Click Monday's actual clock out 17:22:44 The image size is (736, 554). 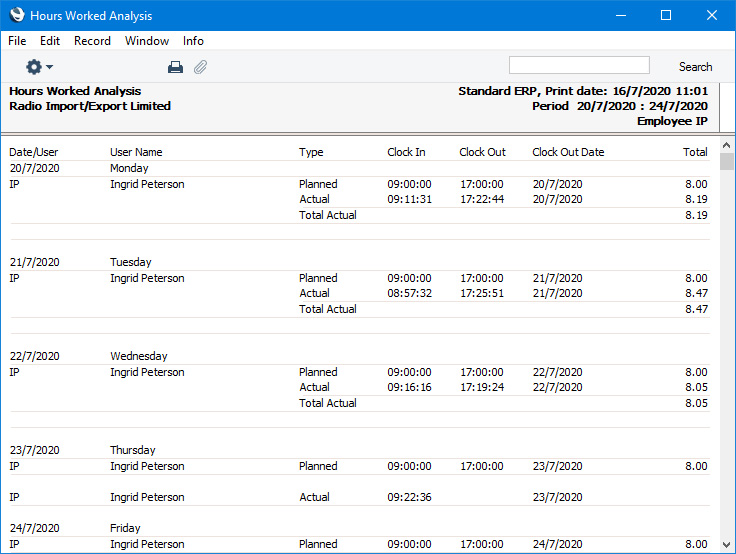point(482,199)
